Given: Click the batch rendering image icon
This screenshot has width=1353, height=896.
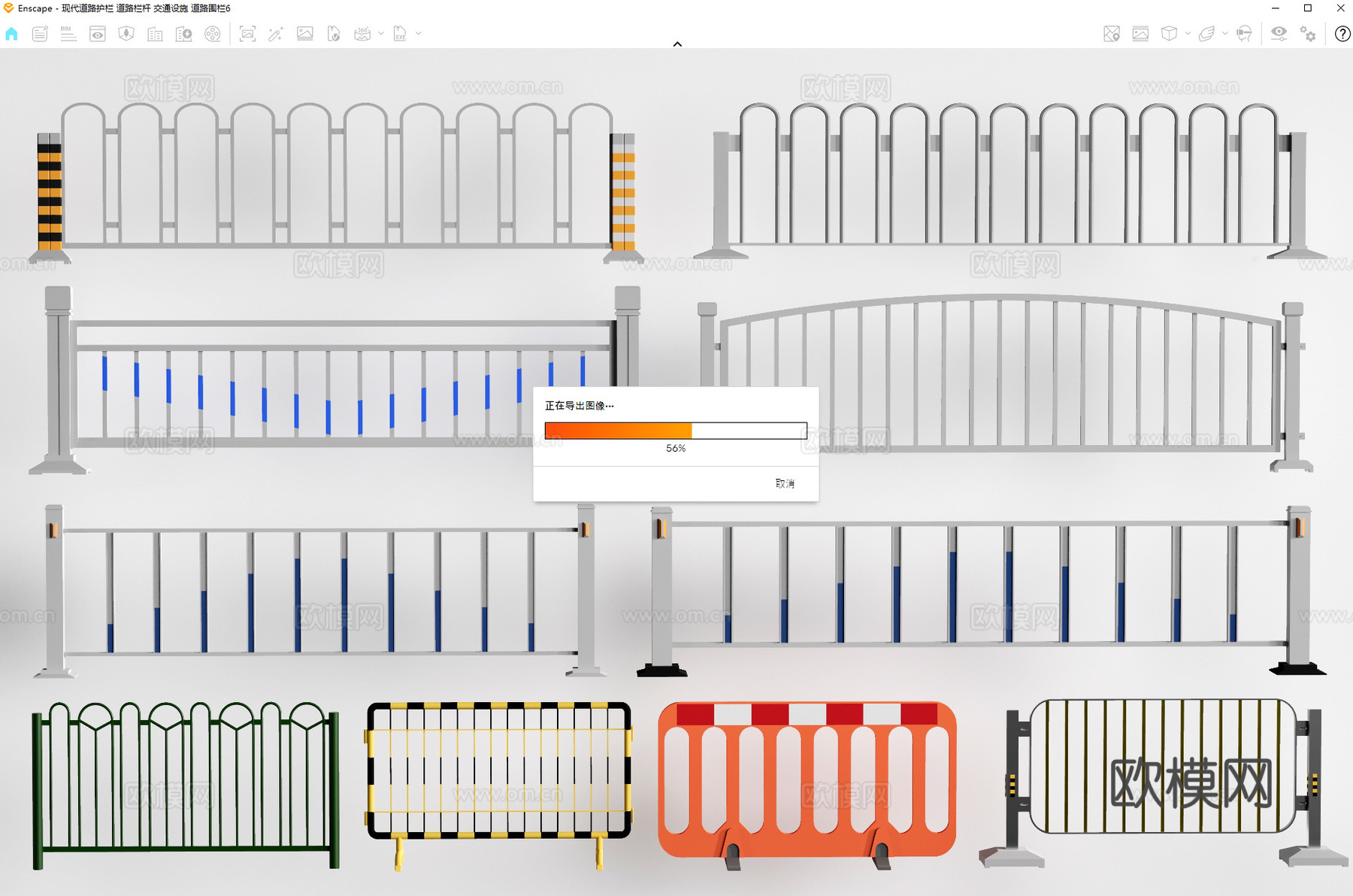Looking at the screenshot, I should (x=304, y=34).
